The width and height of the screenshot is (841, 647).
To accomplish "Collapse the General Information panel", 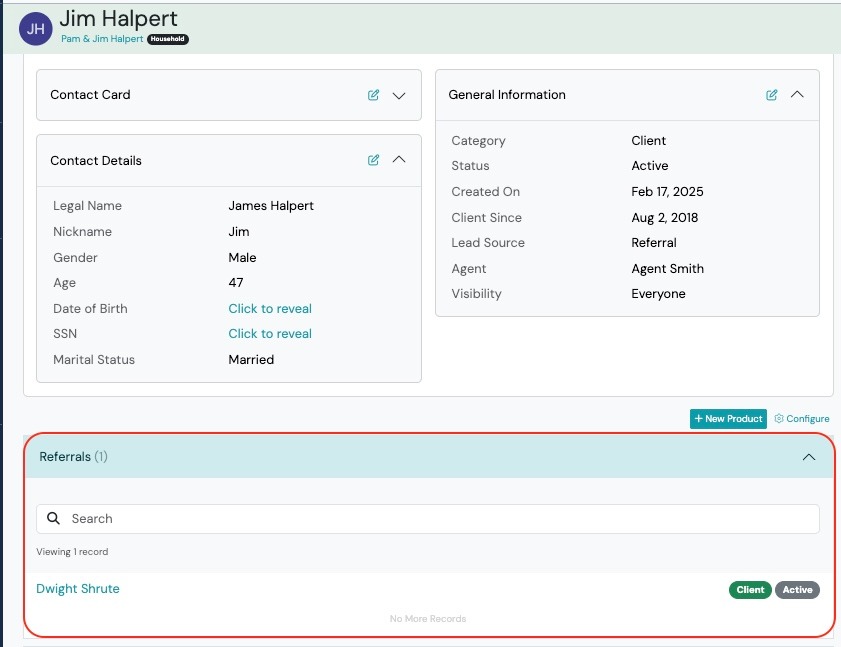I will coord(797,94).
